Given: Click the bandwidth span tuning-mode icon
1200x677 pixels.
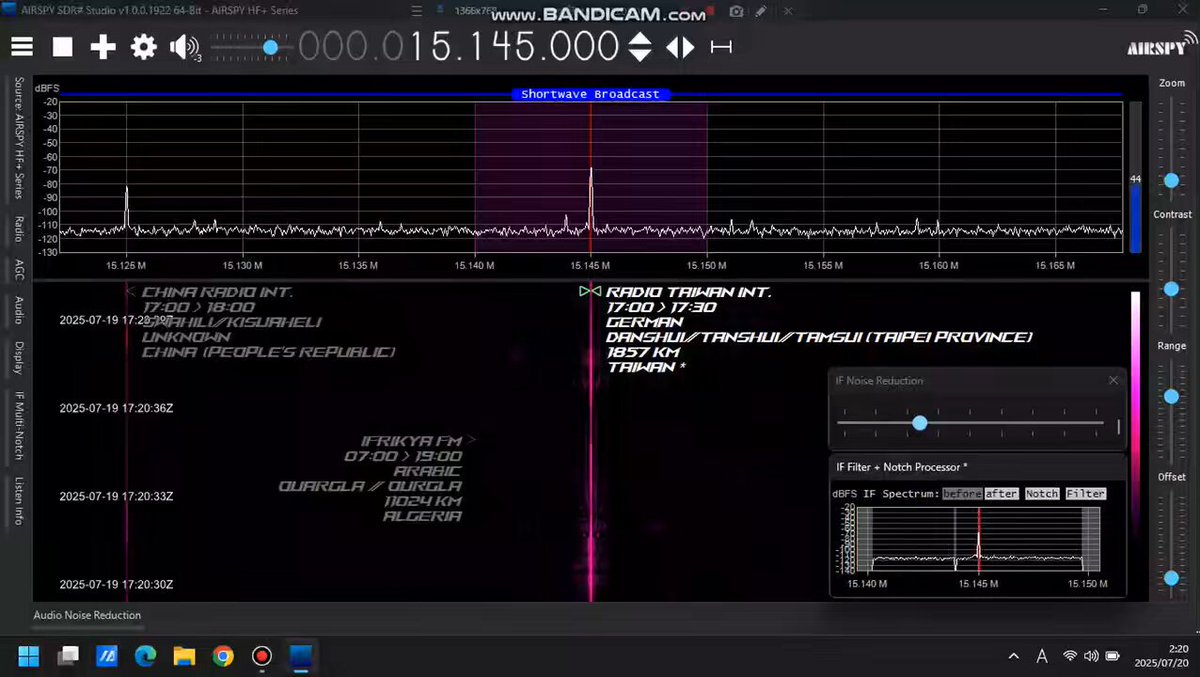Looking at the screenshot, I should (x=721, y=47).
